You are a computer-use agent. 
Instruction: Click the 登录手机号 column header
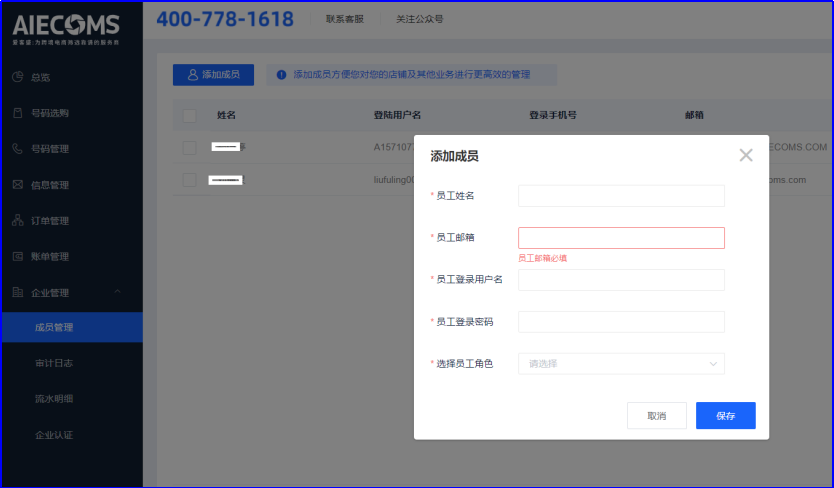pyautogui.click(x=553, y=115)
